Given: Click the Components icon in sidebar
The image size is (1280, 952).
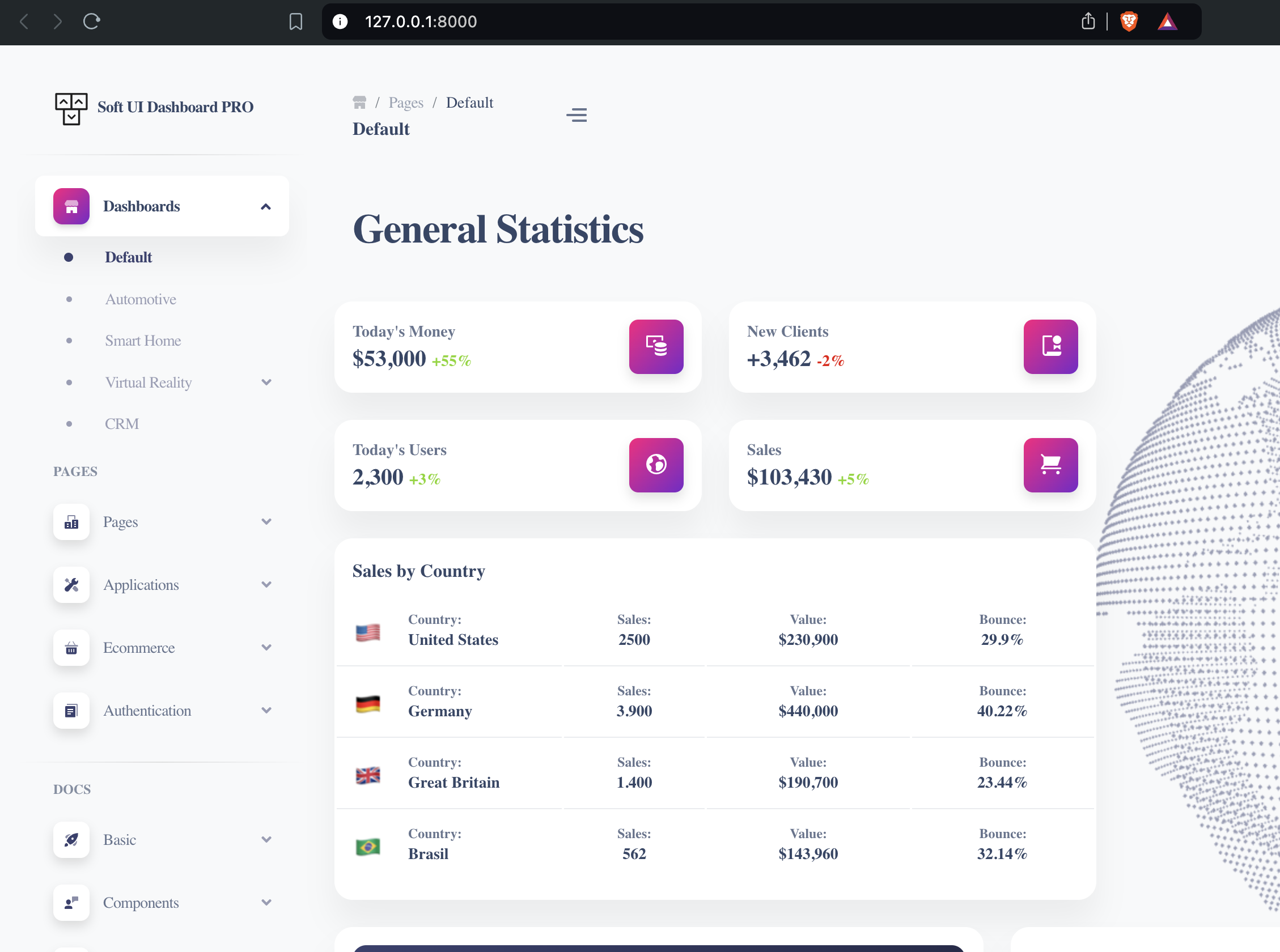Looking at the screenshot, I should [x=71, y=903].
